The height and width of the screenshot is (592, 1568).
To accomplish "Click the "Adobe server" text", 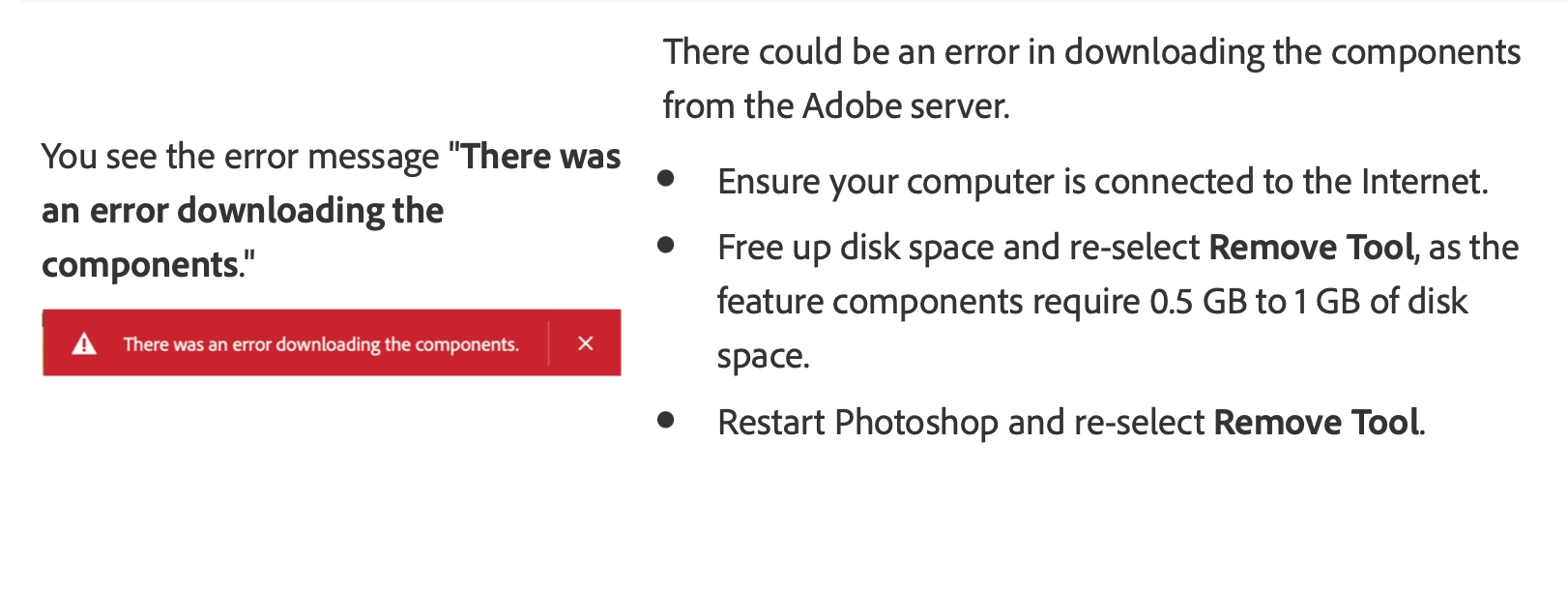I will (x=905, y=106).
